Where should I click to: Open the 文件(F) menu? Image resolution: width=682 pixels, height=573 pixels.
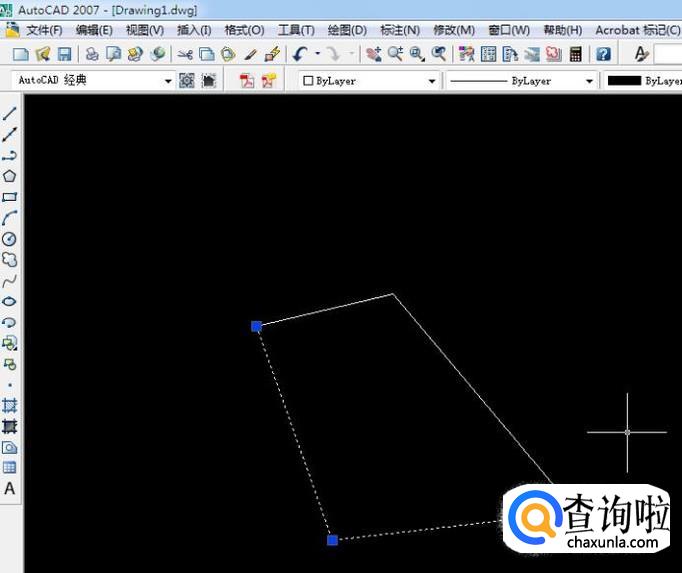44,30
